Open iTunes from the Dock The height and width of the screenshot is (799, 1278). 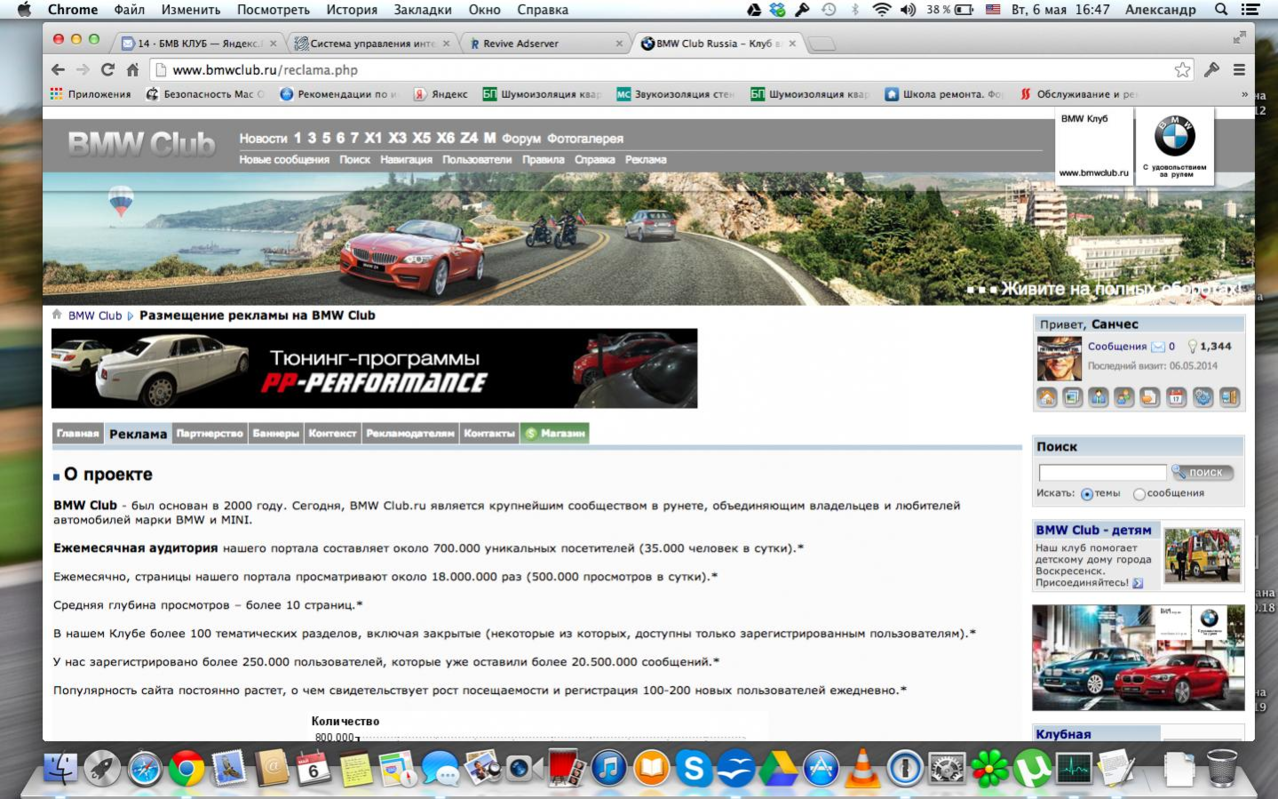608,768
